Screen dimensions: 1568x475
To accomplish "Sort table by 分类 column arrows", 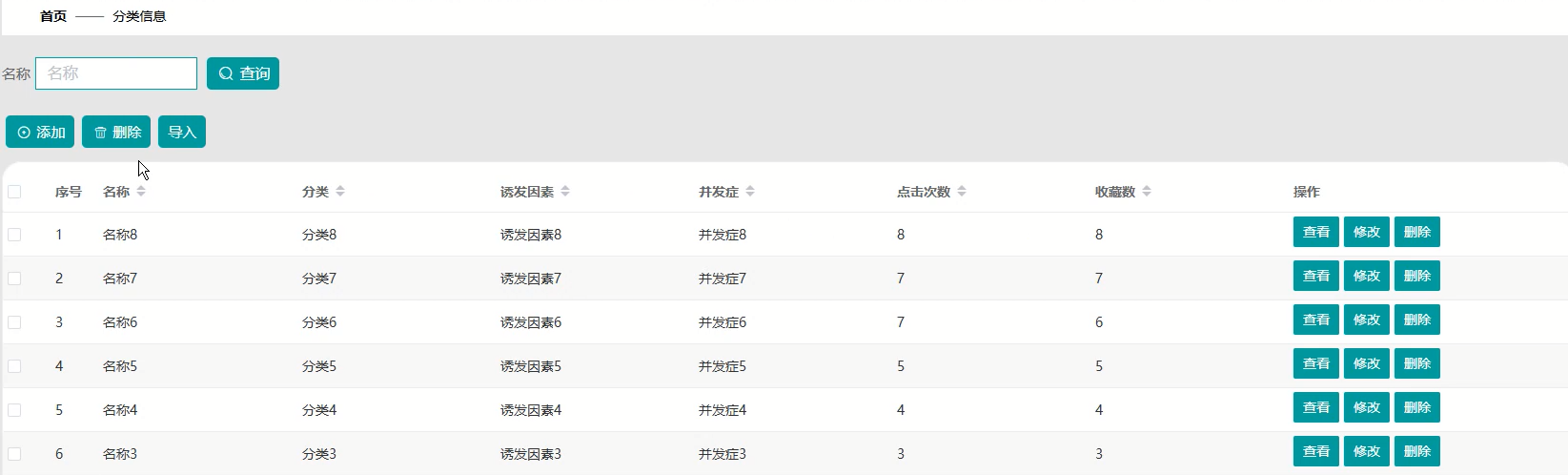I will point(340,192).
